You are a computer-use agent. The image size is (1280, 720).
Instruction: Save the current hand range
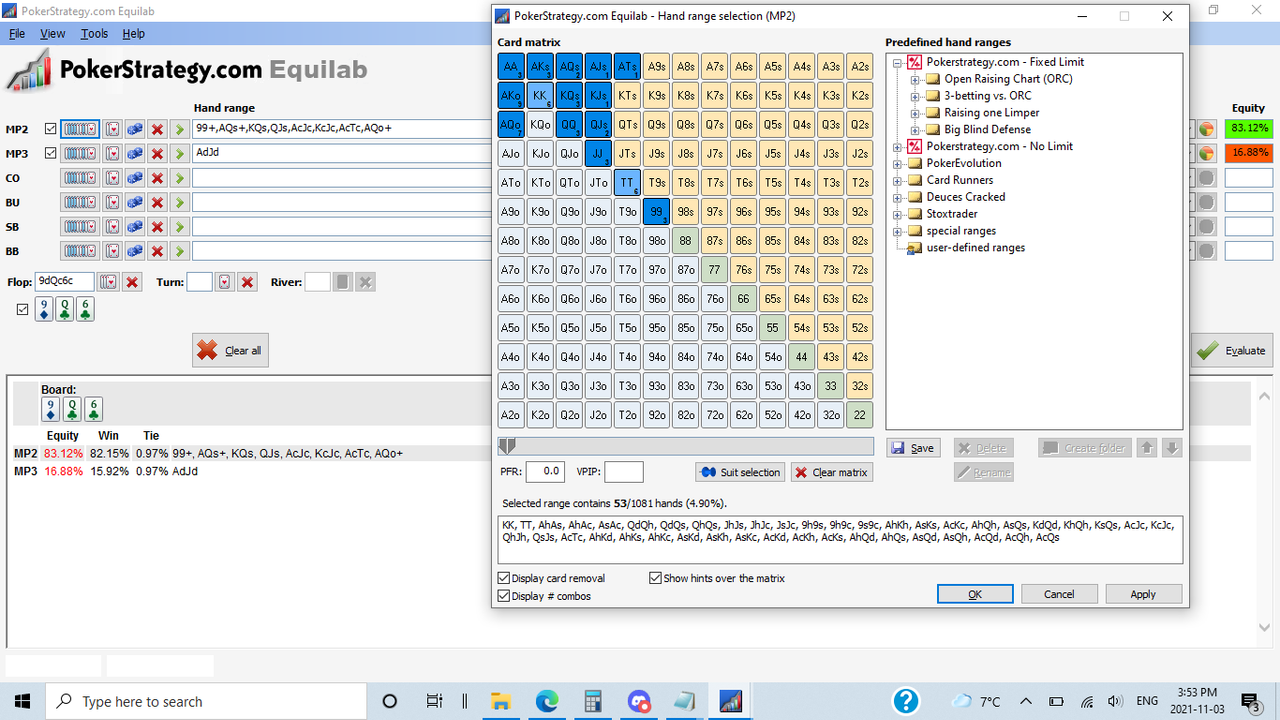pyautogui.click(x=912, y=448)
